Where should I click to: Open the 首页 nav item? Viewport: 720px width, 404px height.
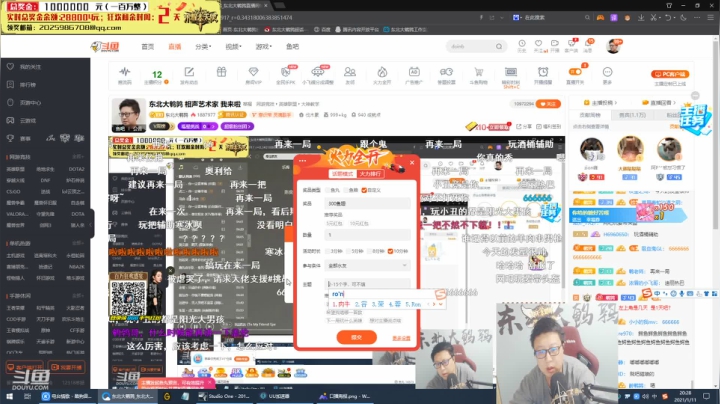coord(147,46)
